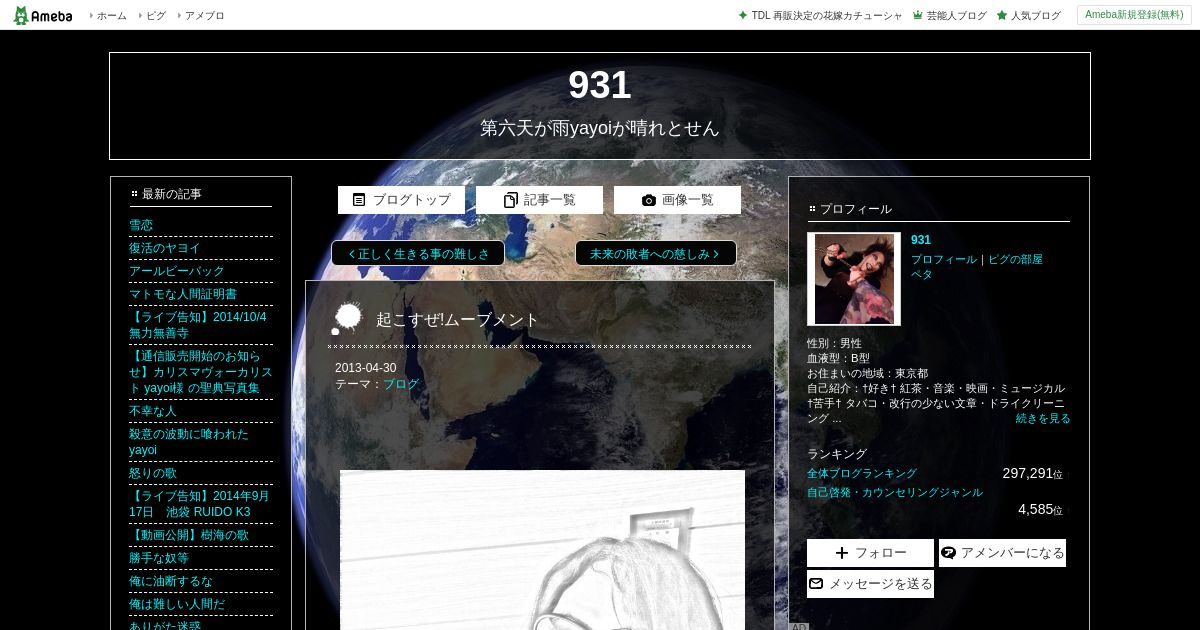This screenshot has height=630, width=1200.
Task: Open ペタ link
Action: click(x=922, y=274)
